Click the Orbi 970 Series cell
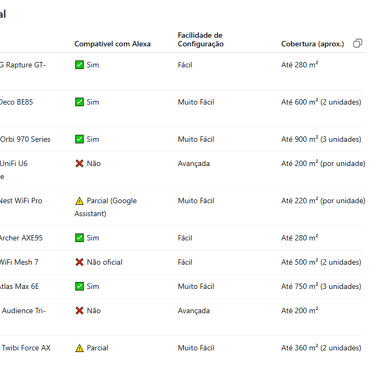This screenshot has height=366, width=375. click(x=25, y=139)
